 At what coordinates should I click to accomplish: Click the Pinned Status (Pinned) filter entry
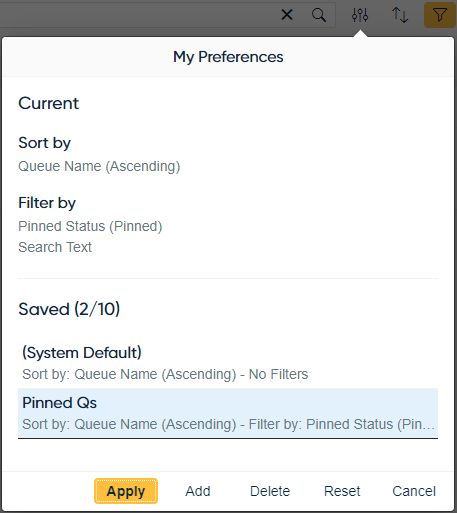tap(90, 226)
